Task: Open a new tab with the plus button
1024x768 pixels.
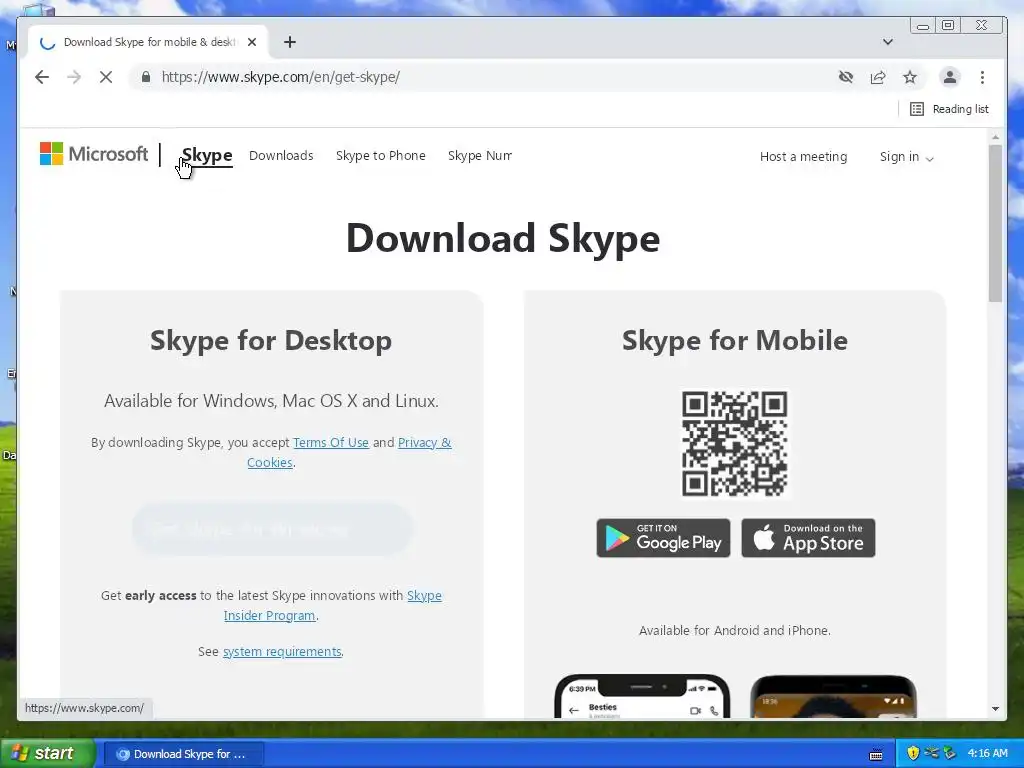Action: click(x=290, y=42)
